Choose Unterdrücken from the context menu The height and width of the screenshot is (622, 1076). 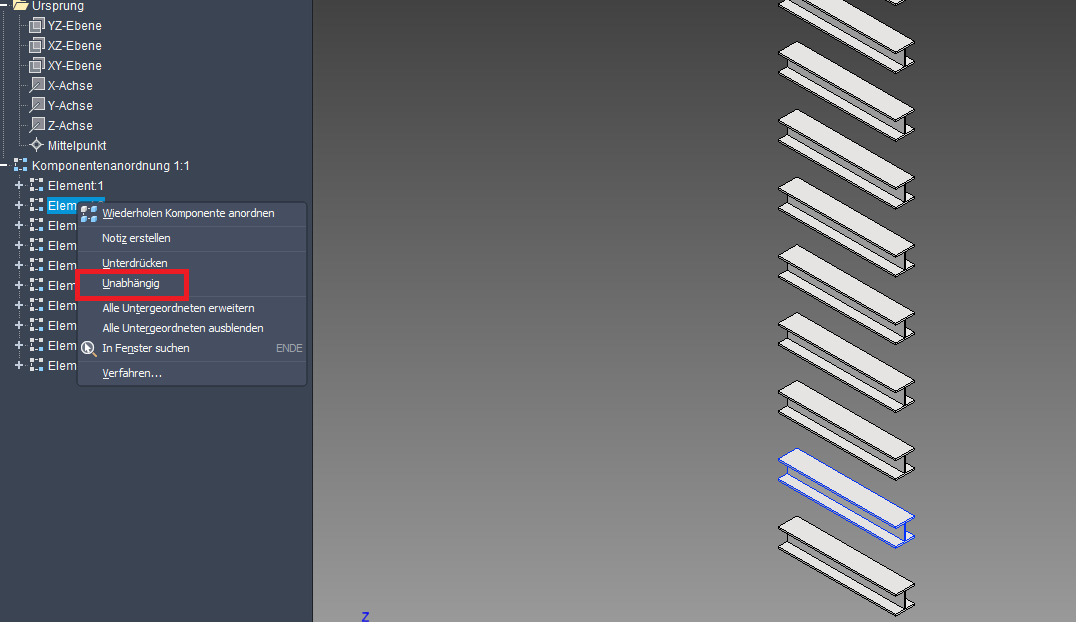[192, 263]
